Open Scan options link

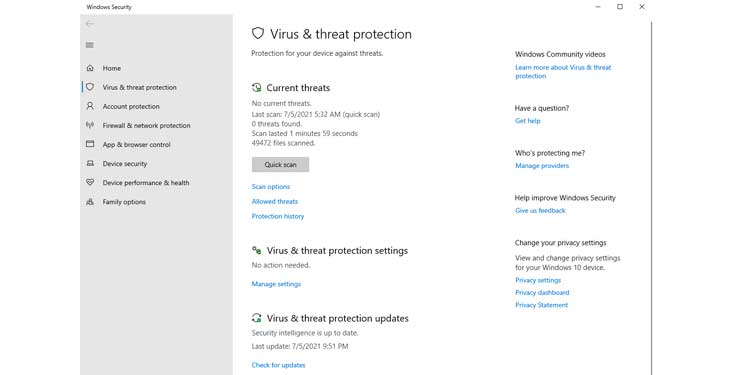(271, 187)
